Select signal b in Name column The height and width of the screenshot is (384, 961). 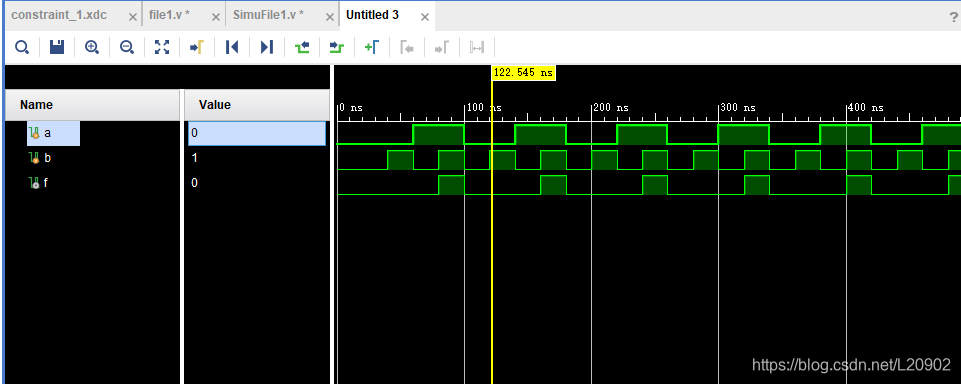coord(47,158)
